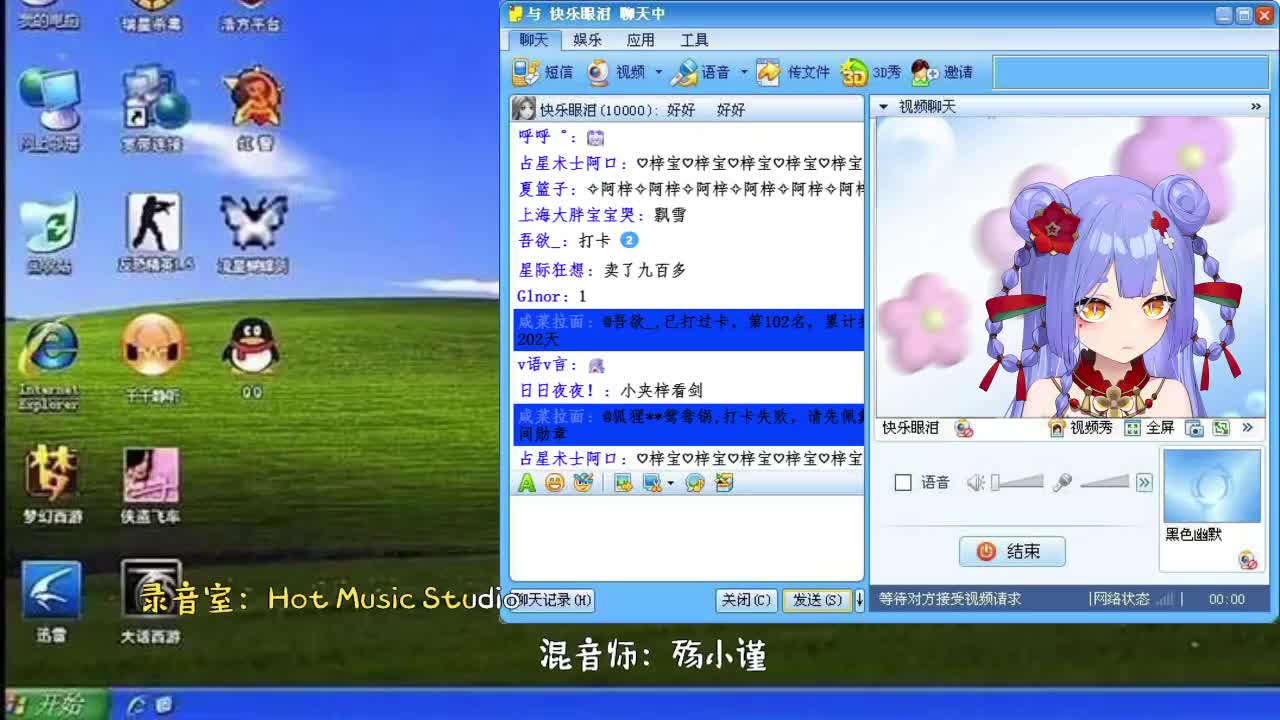Click chat message '上海大胖宝宝哭: 飘雪'
The width and height of the screenshot is (1280, 720).
pyautogui.click(x=602, y=215)
